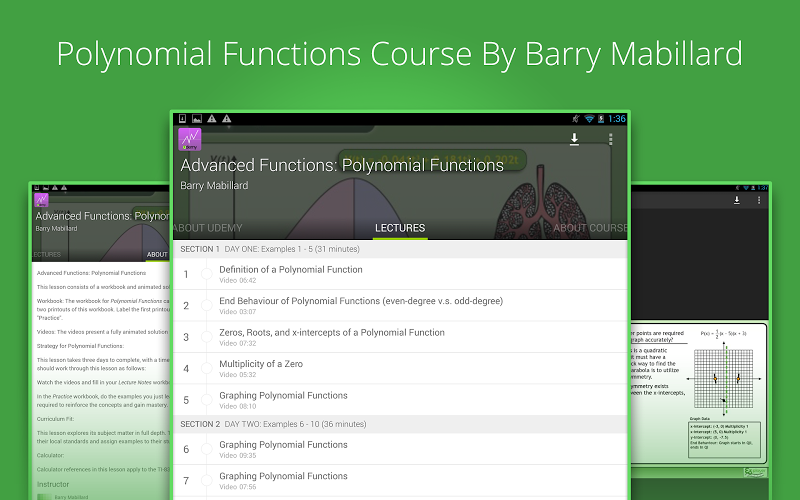Screen dimensions: 800x500
Task: Tap course title Advanced Functions in center header
Action: click(342, 165)
